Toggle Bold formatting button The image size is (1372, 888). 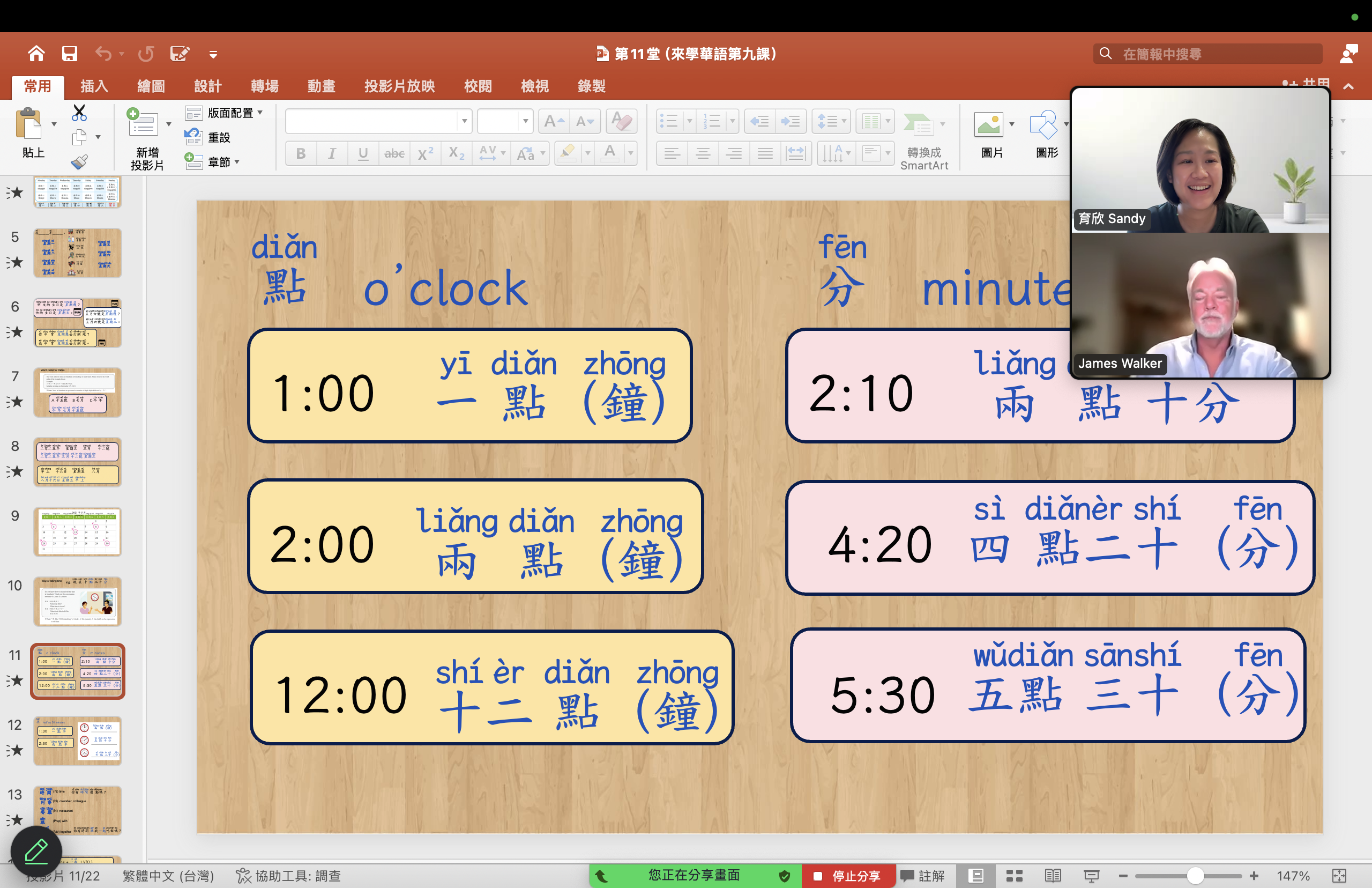pos(300,153)
